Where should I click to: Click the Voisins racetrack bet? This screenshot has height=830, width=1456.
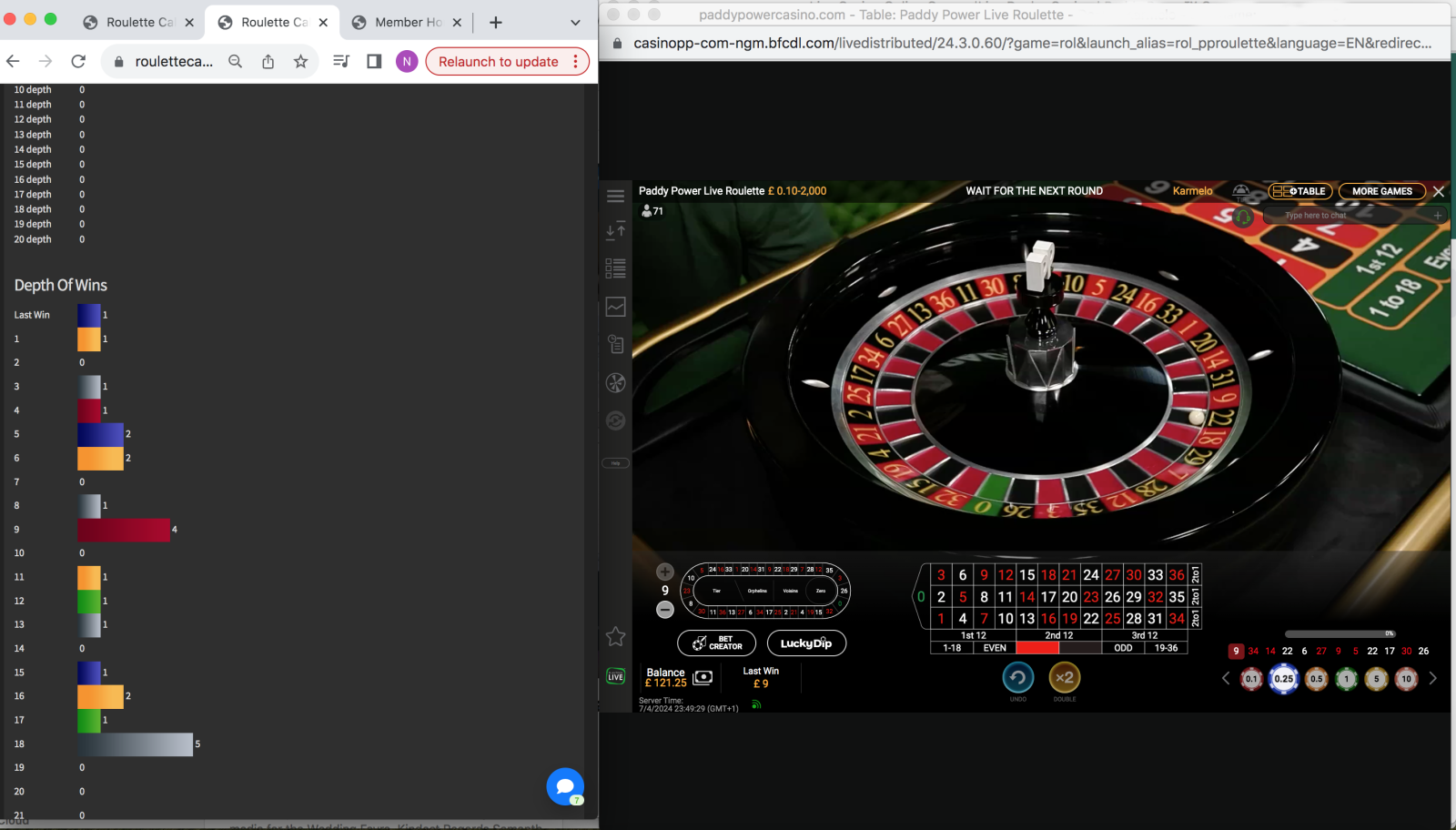point(790,591)
